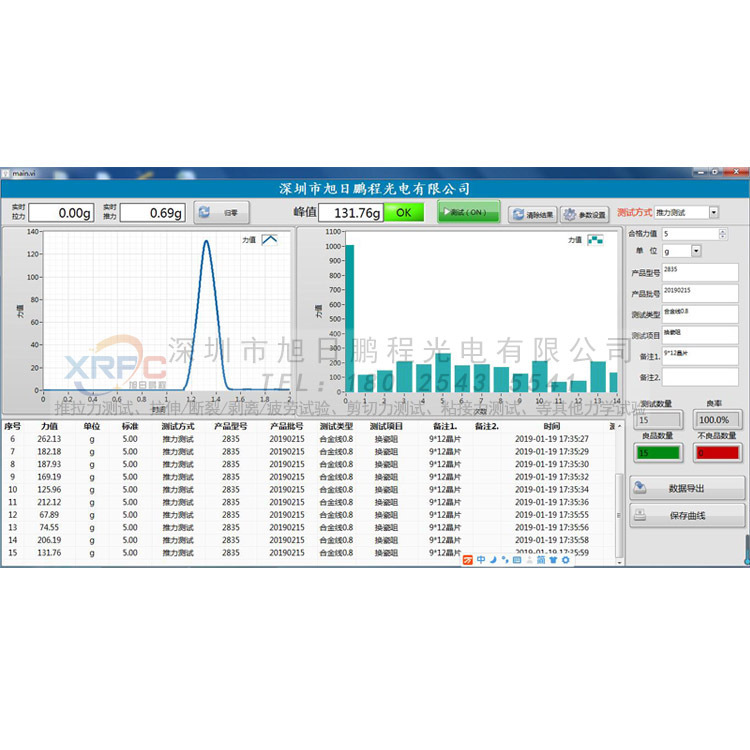
Task: Click the green 良品数量 indicator
Action: (x=659, y=452)
